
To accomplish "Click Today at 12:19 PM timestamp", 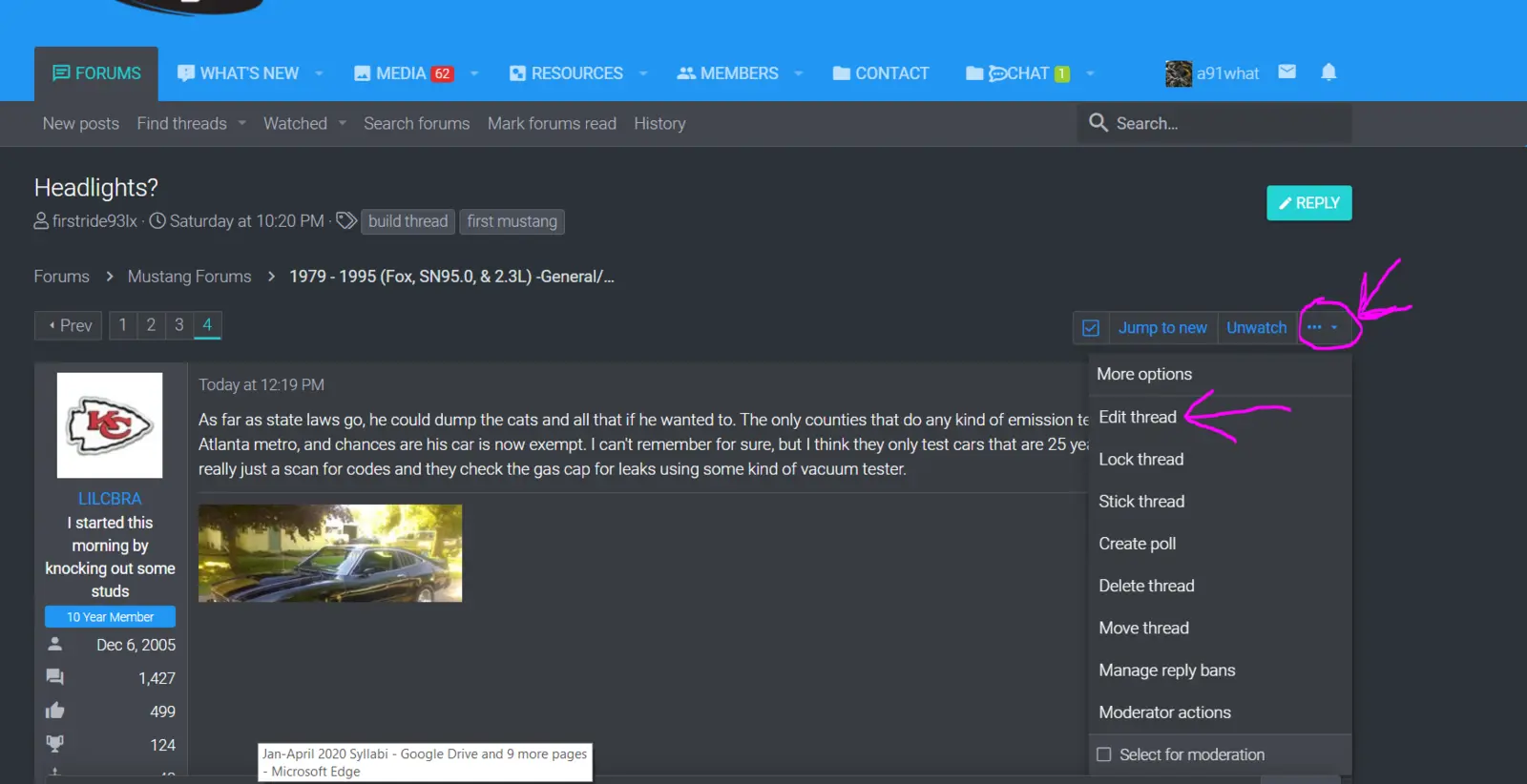I will tap(261, 384).
